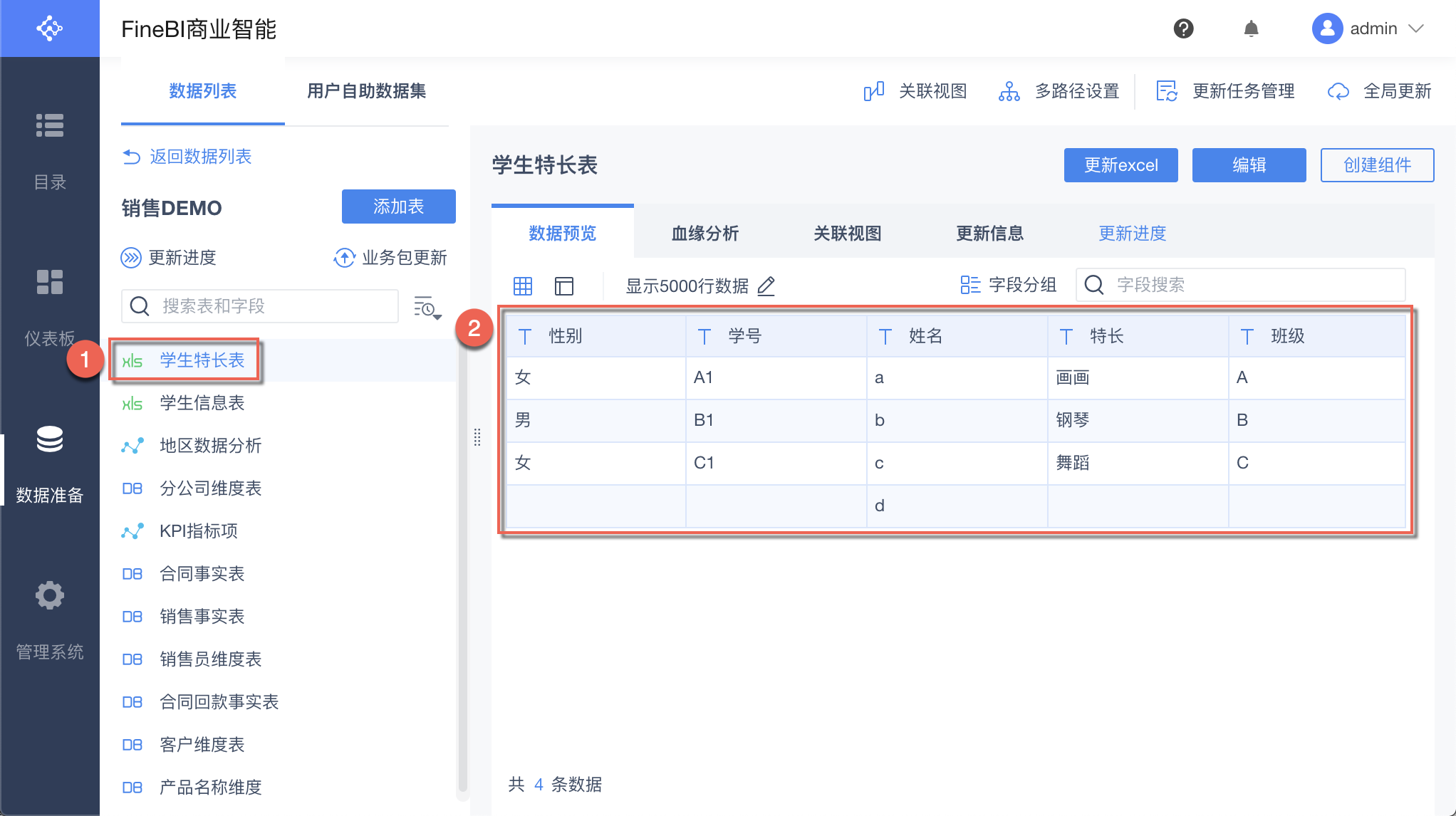Switch to the layout view icon
1456x816 pixels.
pyautogui.click(x=563, y=286)
